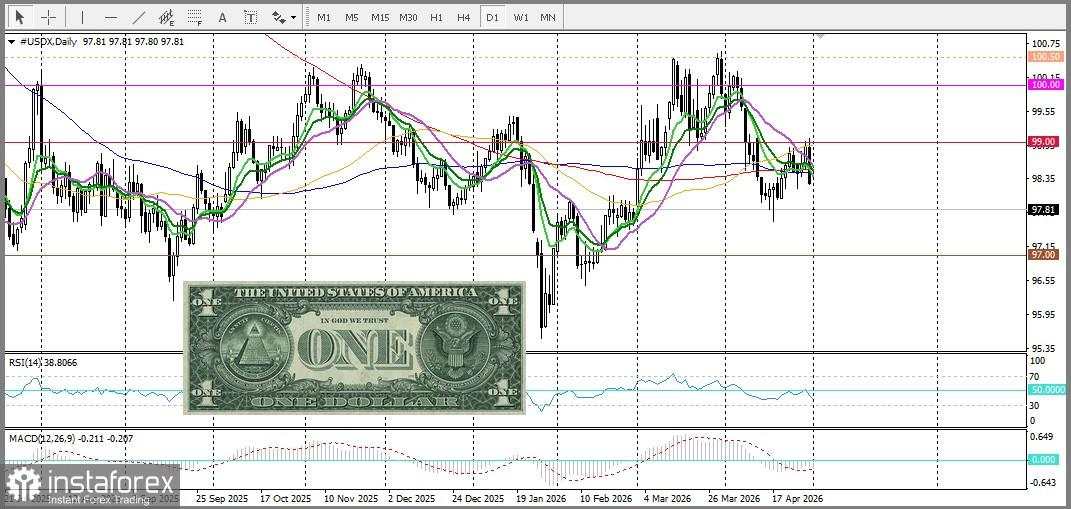The width and height of the screenshot is (1071, 509).
Task: Click the 24 Dec 2025 date label
Action: coord(479,498)
